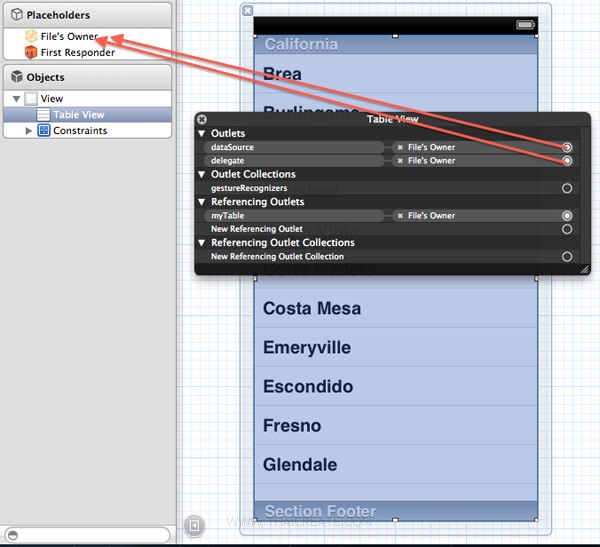
Task: Click gestureRecognizers connection circle
Action: click(567, 188)
